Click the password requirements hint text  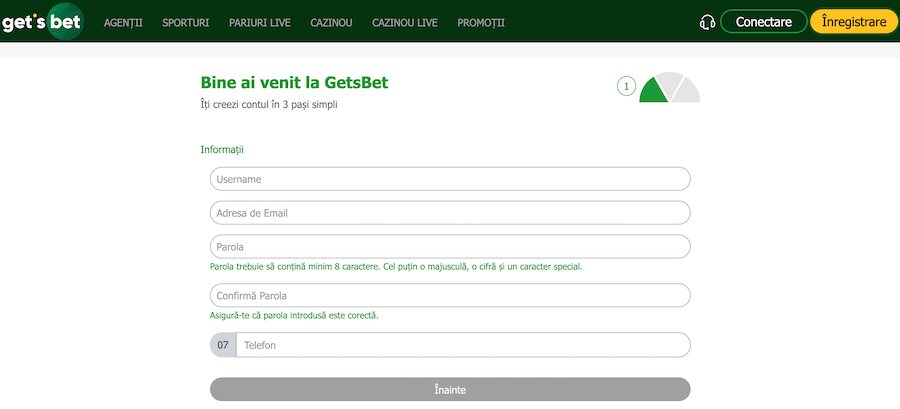point(396,267)
